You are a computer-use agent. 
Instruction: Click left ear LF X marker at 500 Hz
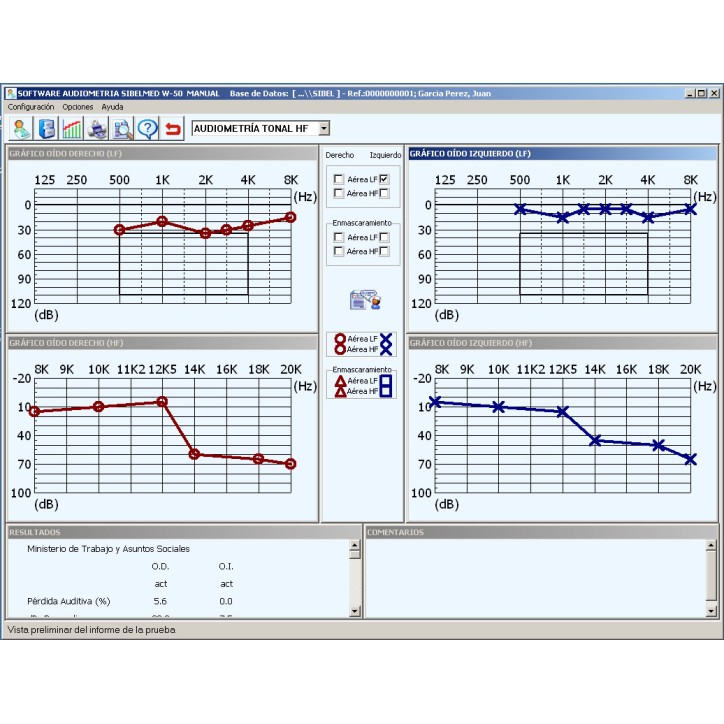(x=520, y=209)
